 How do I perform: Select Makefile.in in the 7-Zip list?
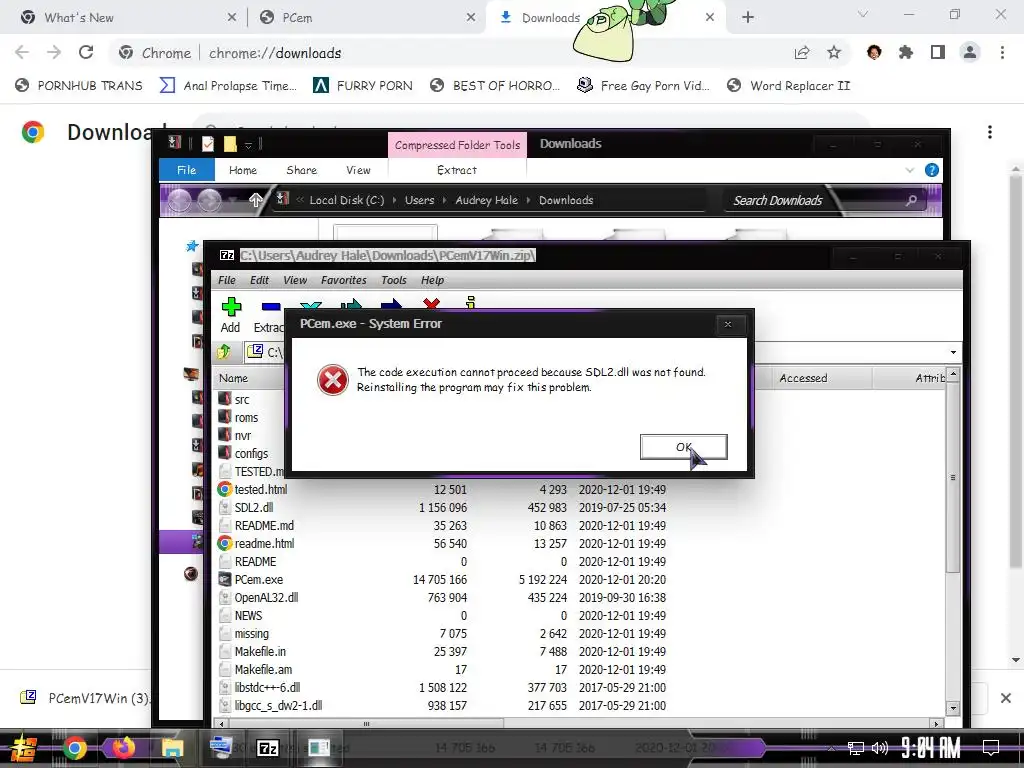(260, 652)
